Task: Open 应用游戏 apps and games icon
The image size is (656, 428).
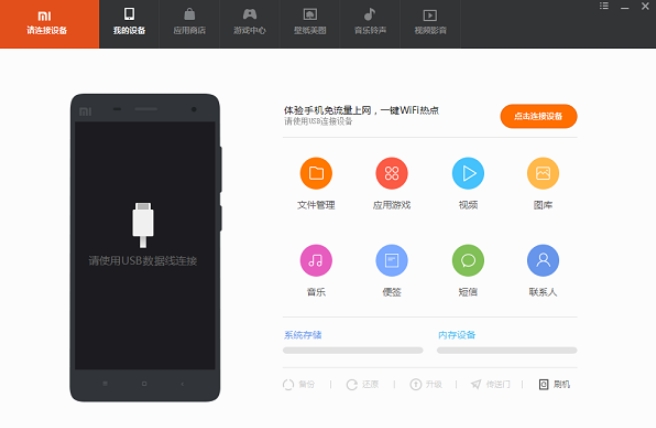Action: pyautogui.click(x=392, y=173)
